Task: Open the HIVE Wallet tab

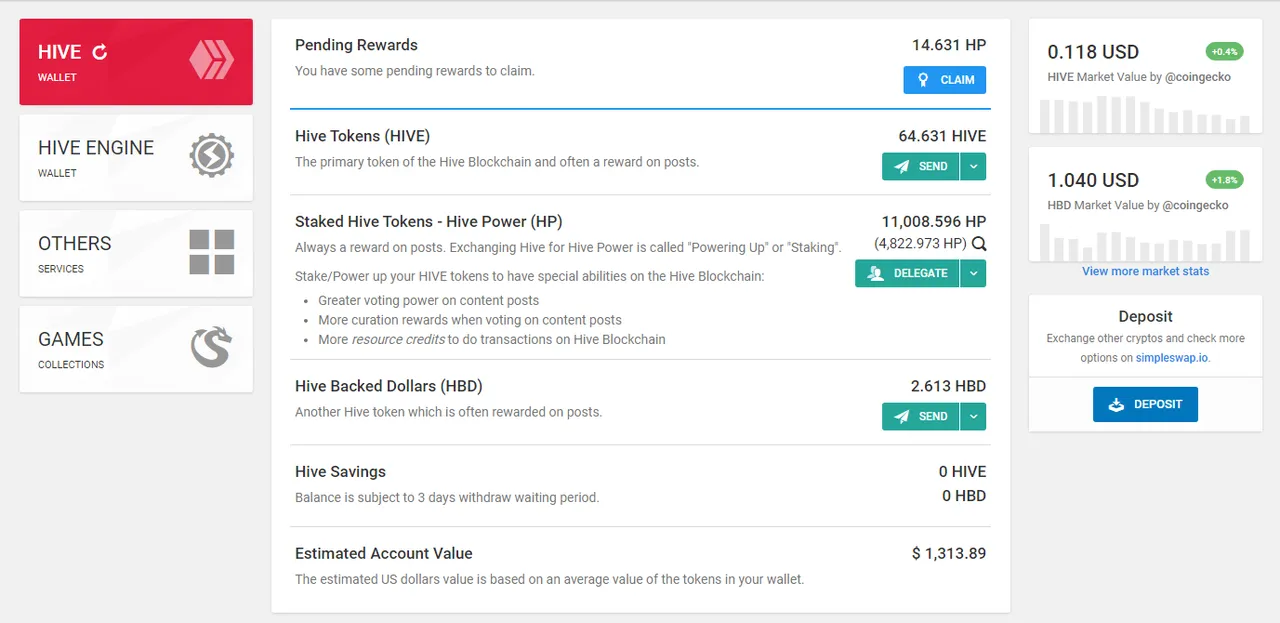Action: point(136,62)
